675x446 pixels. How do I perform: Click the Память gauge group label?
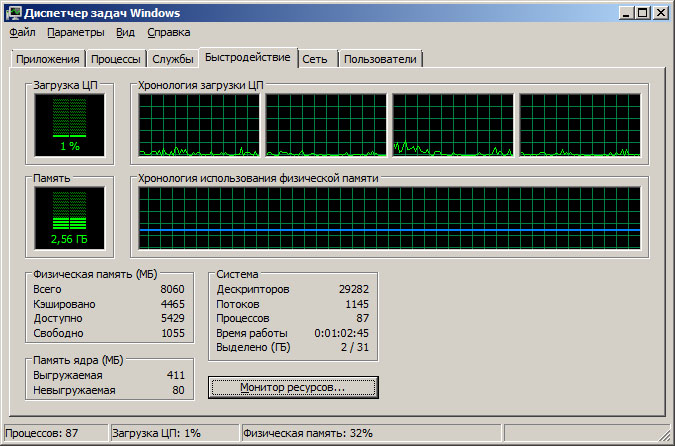pyautogui.click(x=52, y=178)
